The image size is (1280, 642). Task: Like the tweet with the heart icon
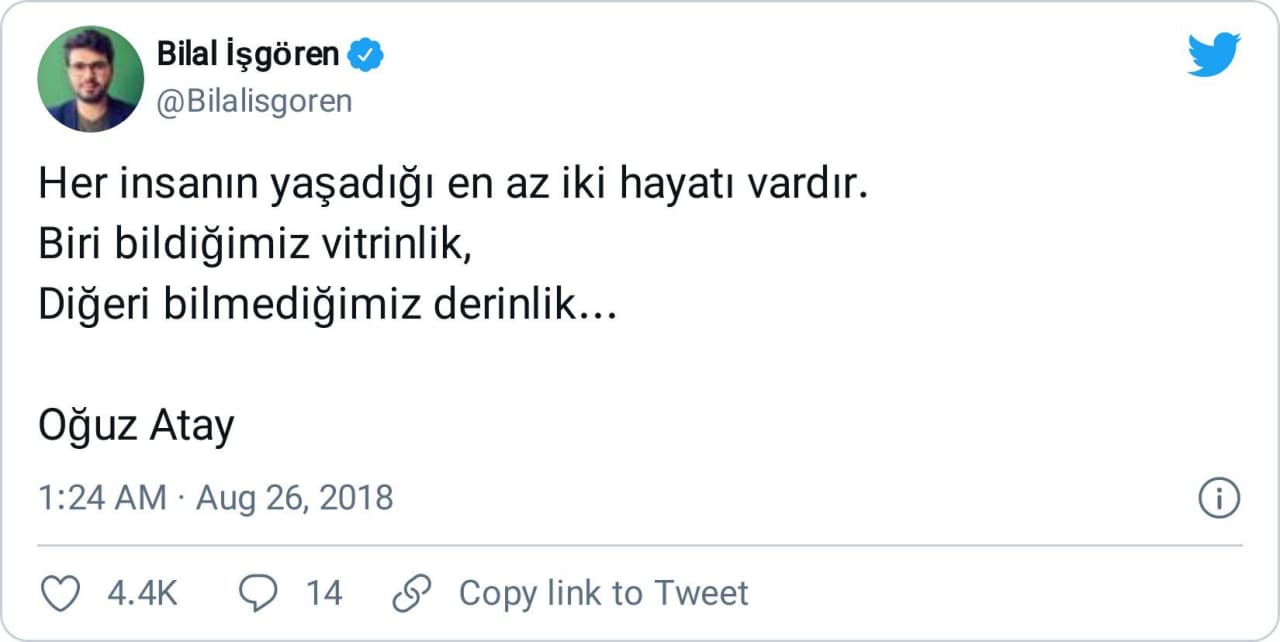pyautogui.click(x=59, y=593)
